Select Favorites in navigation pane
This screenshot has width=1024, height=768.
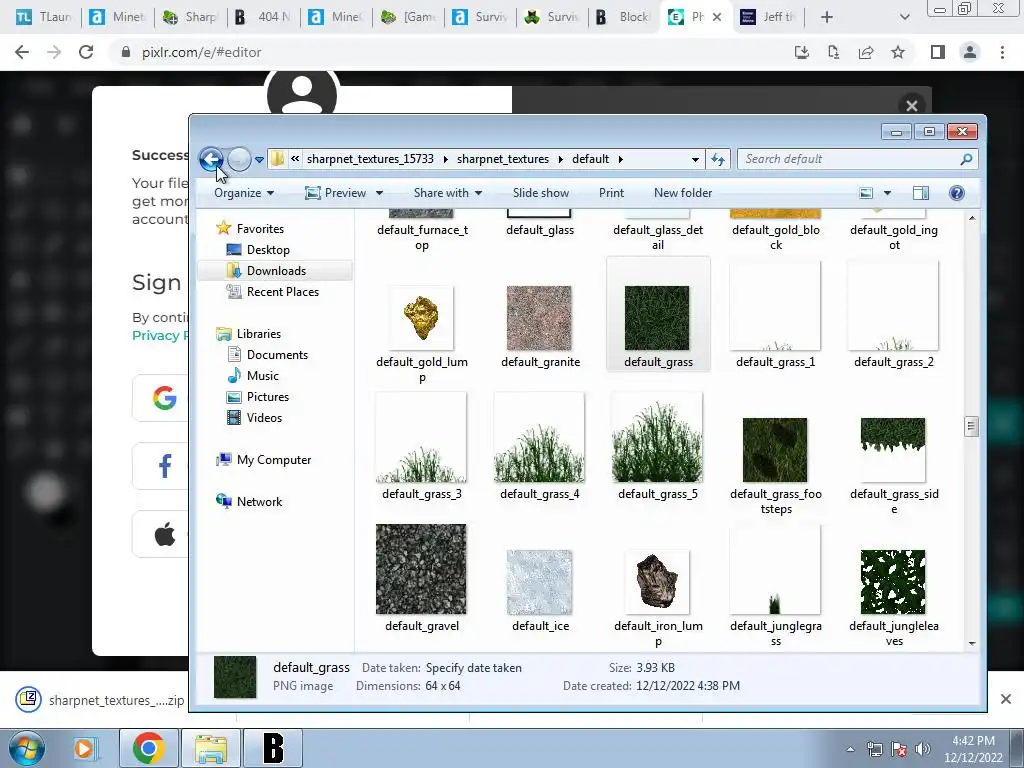260,229
